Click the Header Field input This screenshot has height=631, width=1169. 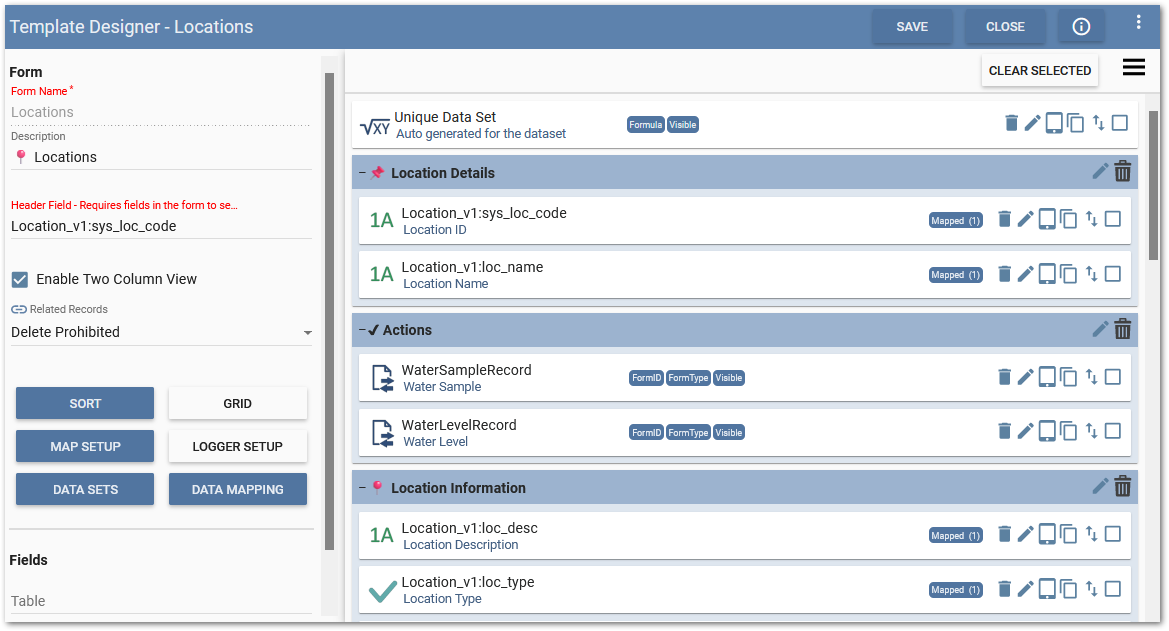pos(160,226)
